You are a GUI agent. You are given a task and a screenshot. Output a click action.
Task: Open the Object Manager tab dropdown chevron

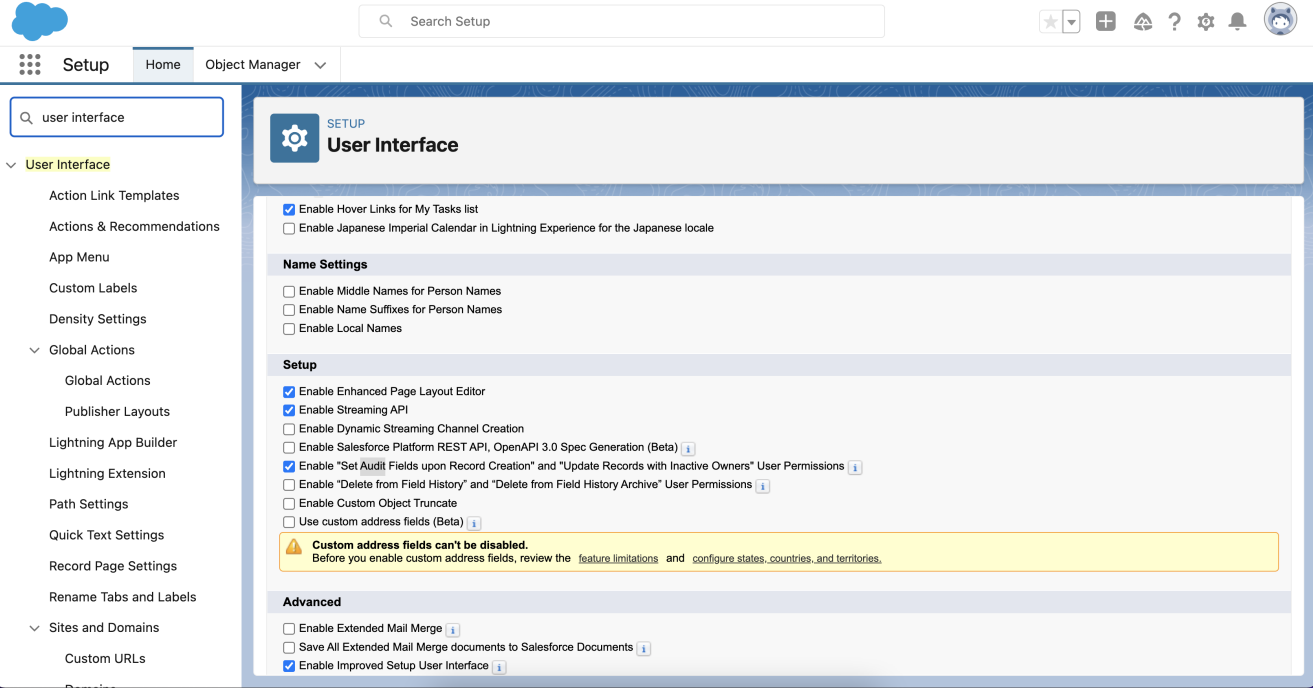(x=320, y=65)
